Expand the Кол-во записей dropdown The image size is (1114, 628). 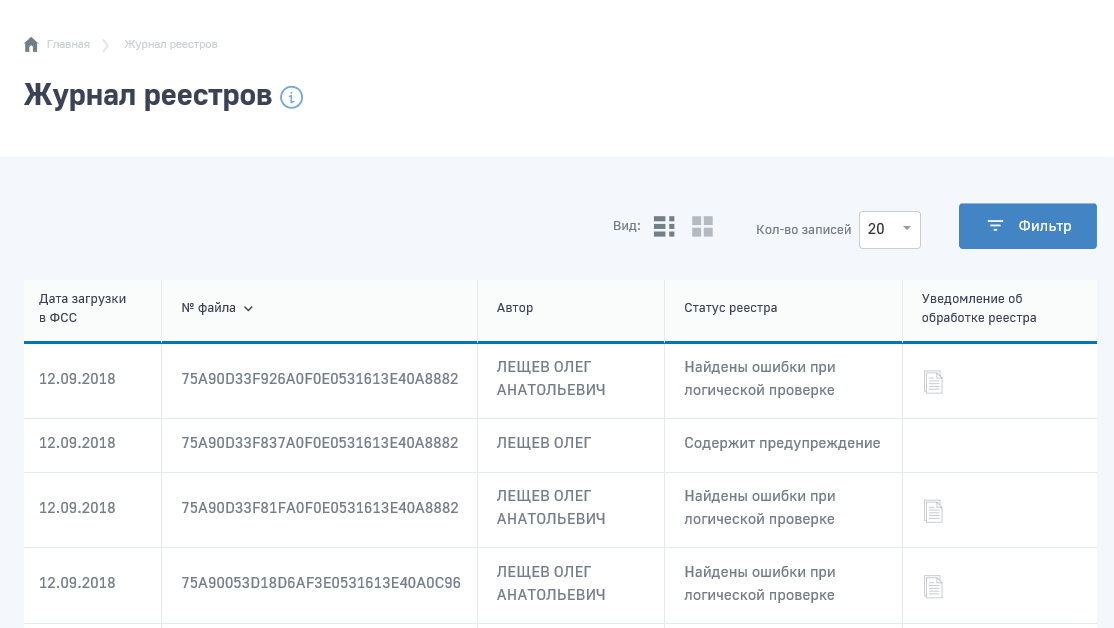pos(889,229)
